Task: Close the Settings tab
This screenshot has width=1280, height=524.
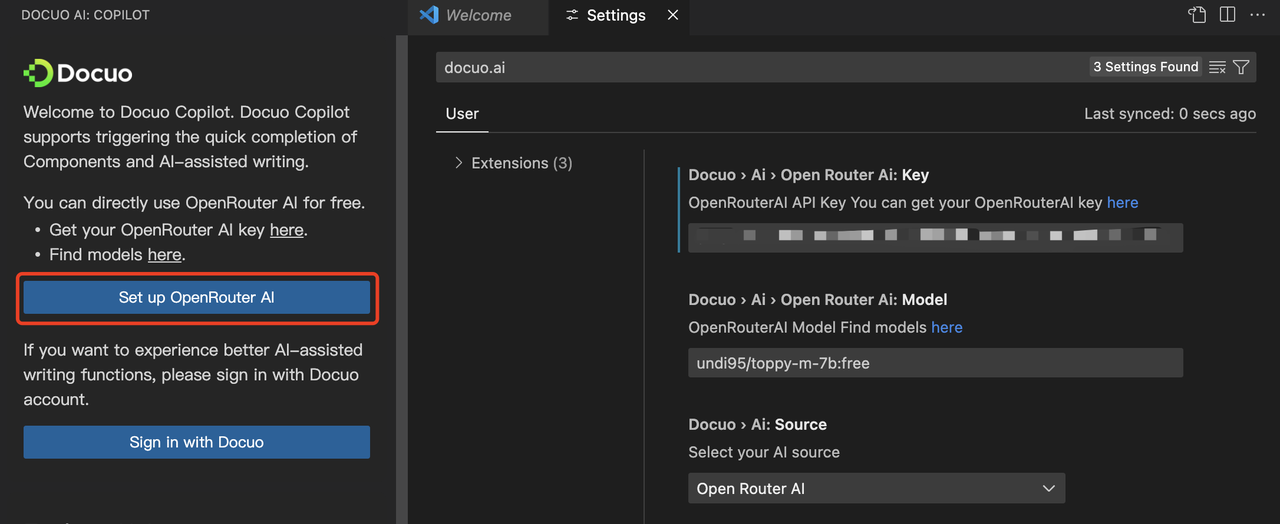Action: [673, 15]
